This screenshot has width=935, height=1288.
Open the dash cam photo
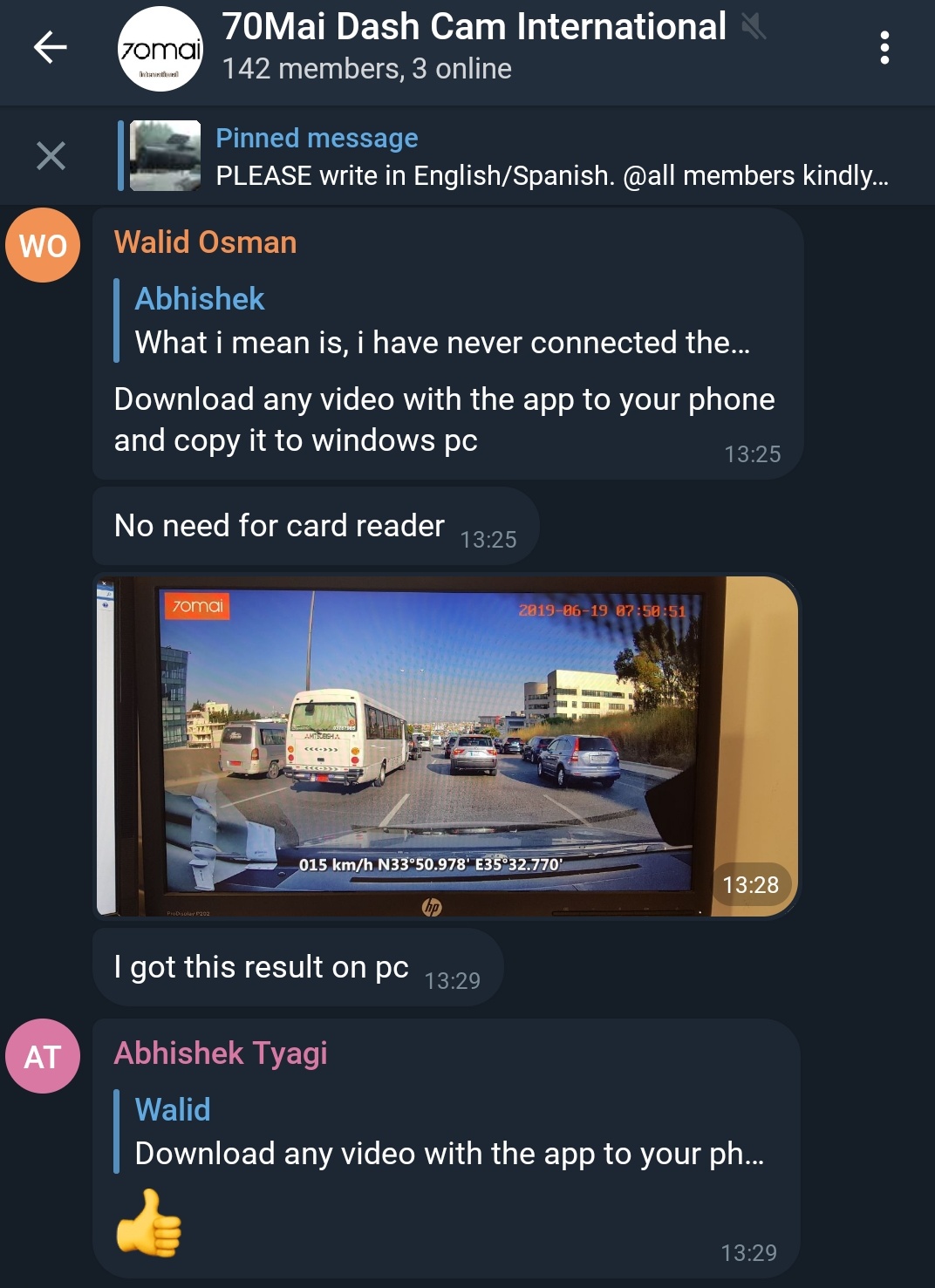[447, 746]
